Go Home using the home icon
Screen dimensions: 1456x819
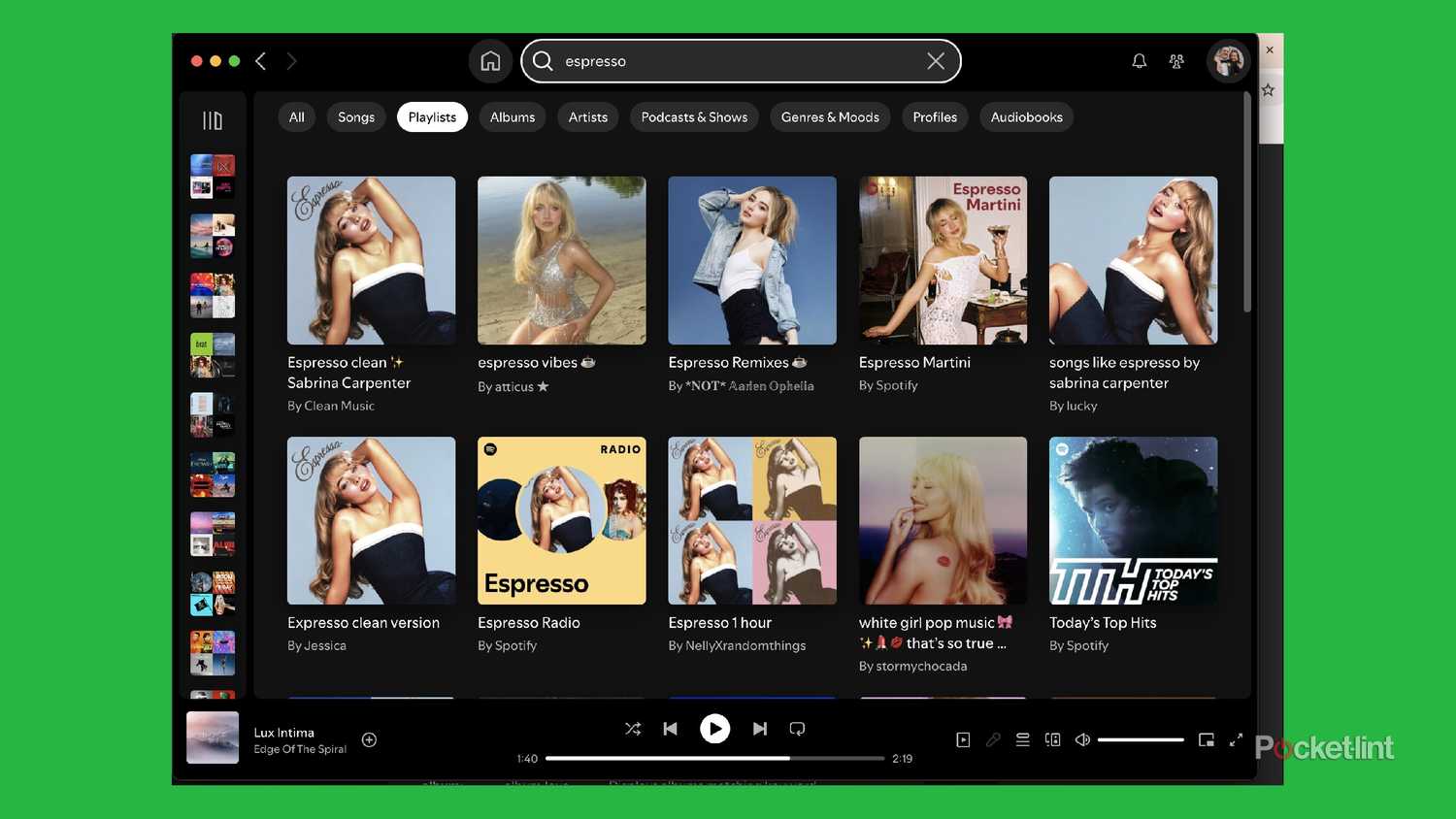(490, 60)
